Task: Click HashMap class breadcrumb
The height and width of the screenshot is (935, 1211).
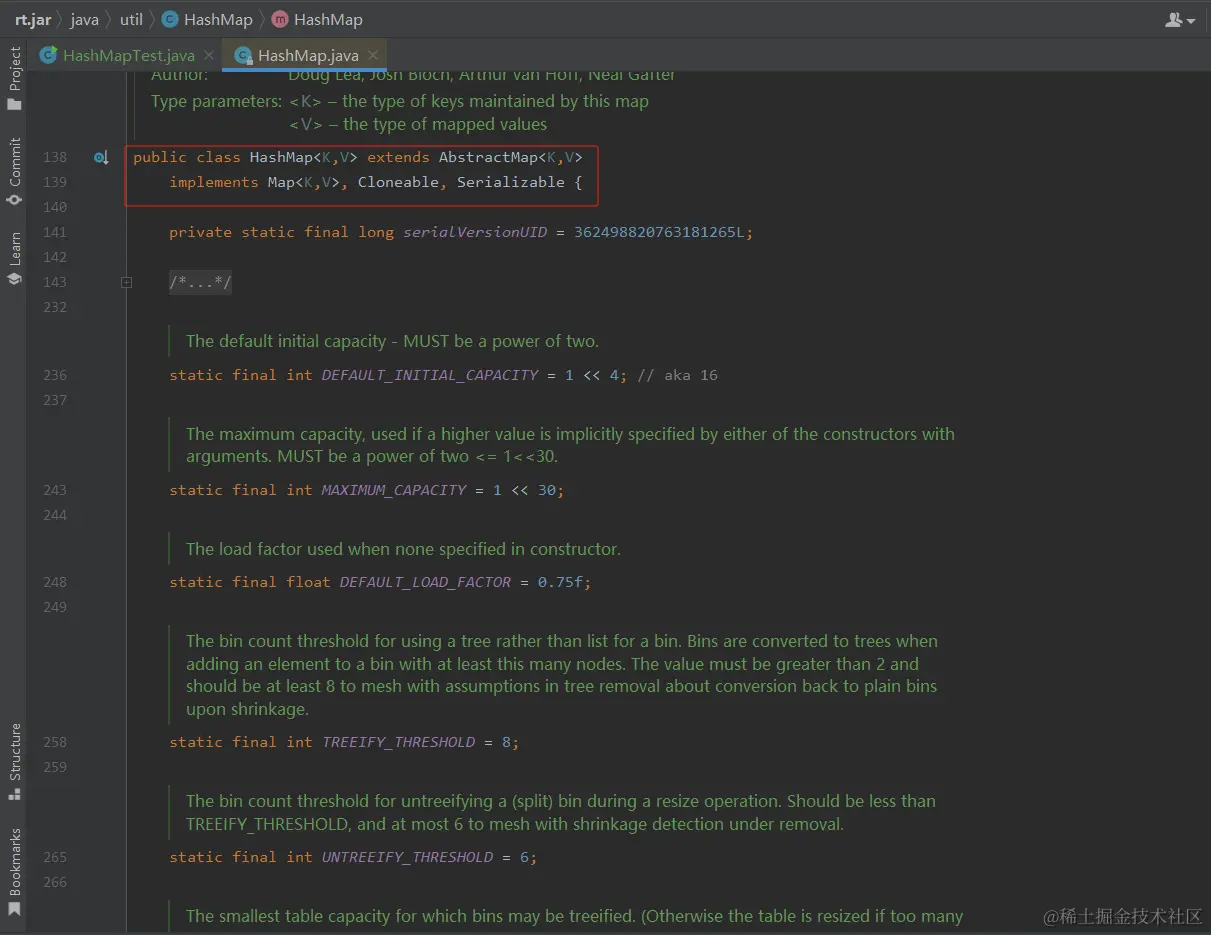Action: [x=207, y=19]
